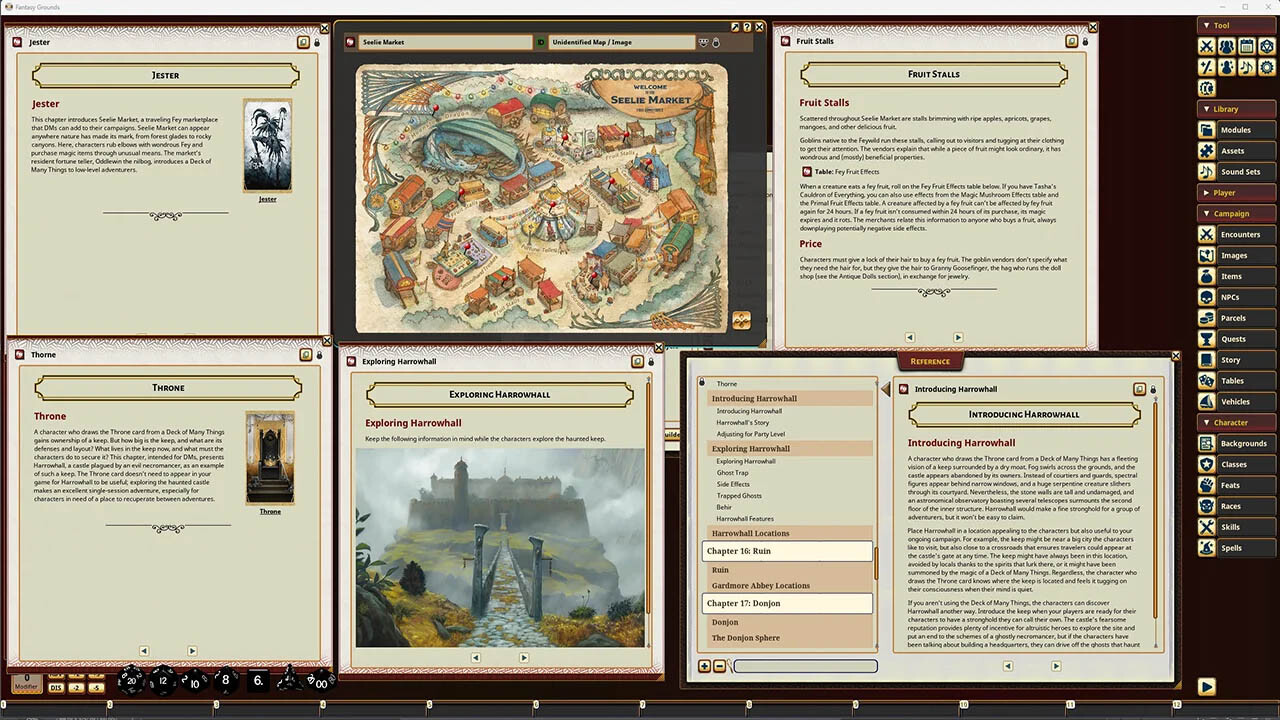
Task: Toggle the lock icon on the Jester window
Action: [318, 42]
